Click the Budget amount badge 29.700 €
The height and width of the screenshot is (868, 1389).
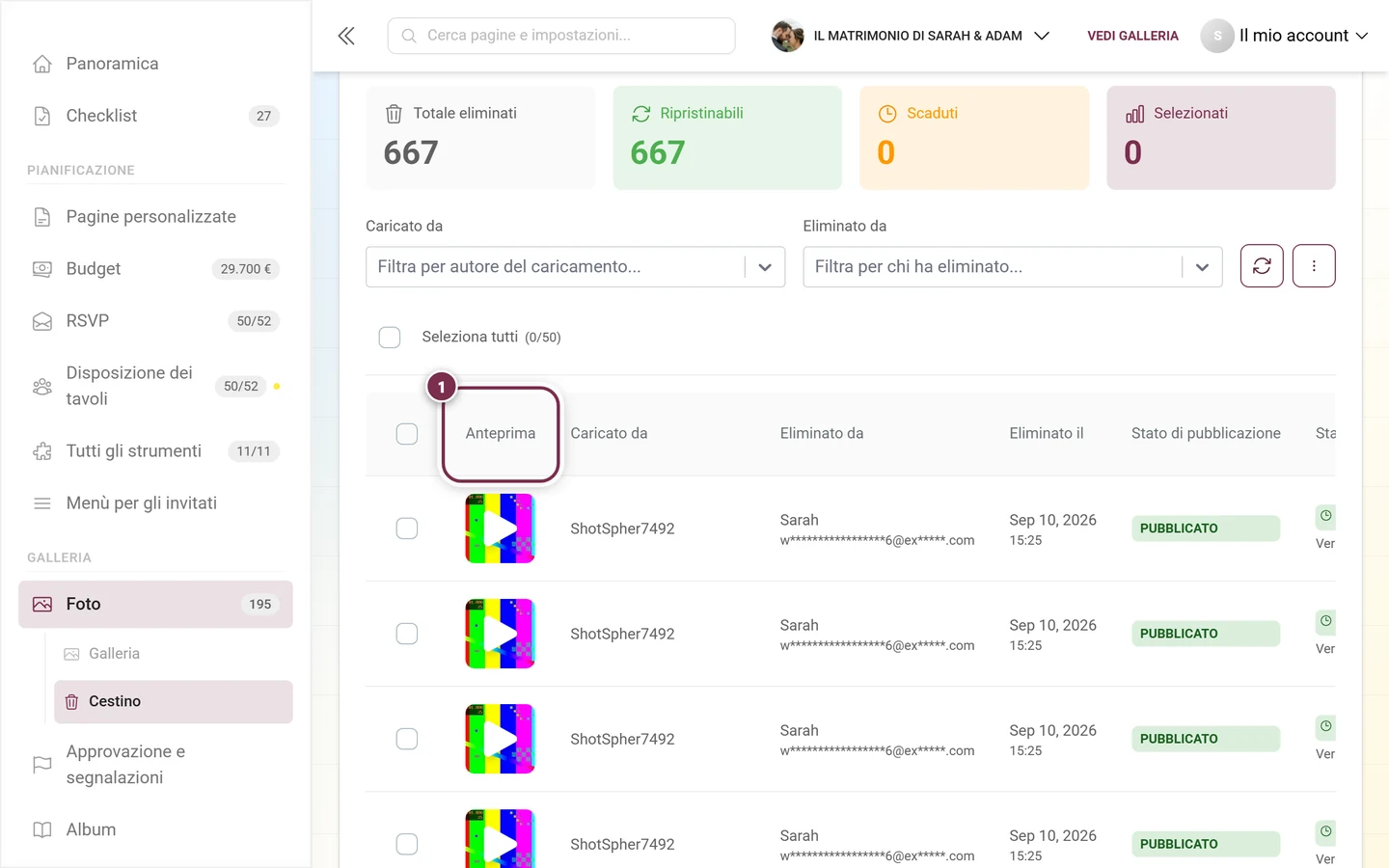tap(246, 269)
